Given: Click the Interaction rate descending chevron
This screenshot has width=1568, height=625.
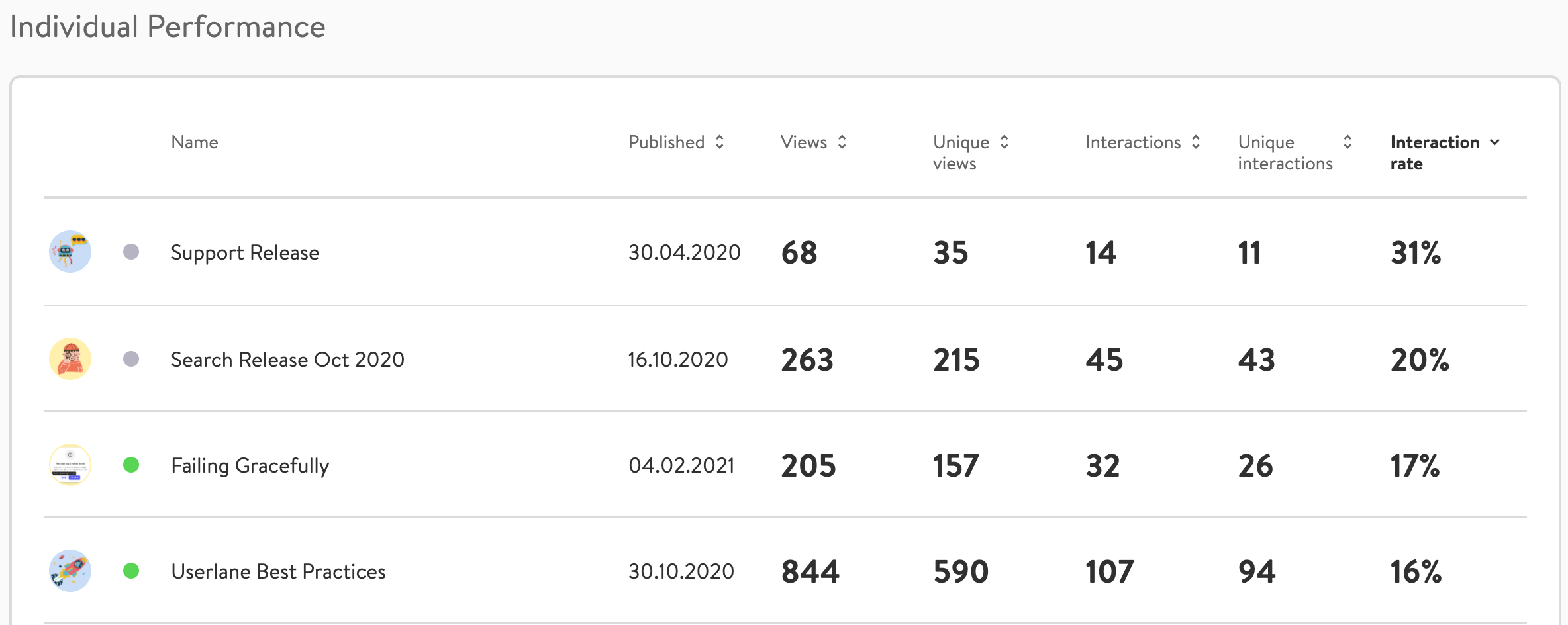Looking at the screenshot, I should click(x=1494, y=142).
